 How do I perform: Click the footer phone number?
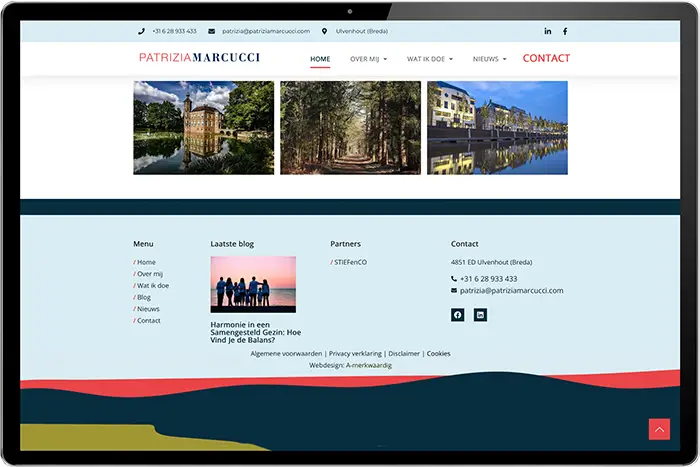point(489,279)
